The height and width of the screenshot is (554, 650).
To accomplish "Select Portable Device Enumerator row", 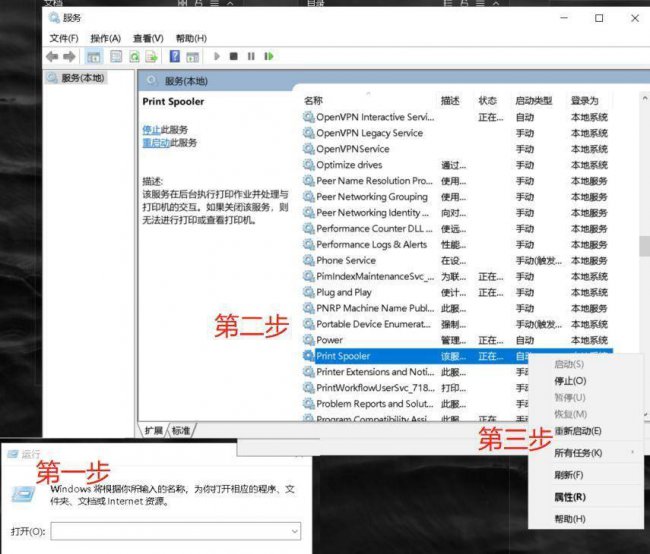I will point(456,324).
